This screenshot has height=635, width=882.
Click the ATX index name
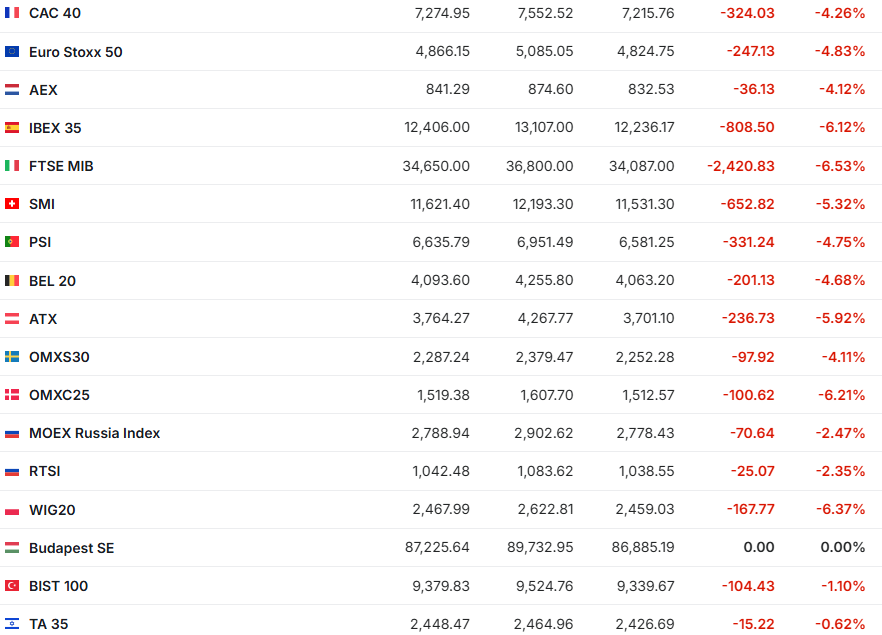[43, 319]
